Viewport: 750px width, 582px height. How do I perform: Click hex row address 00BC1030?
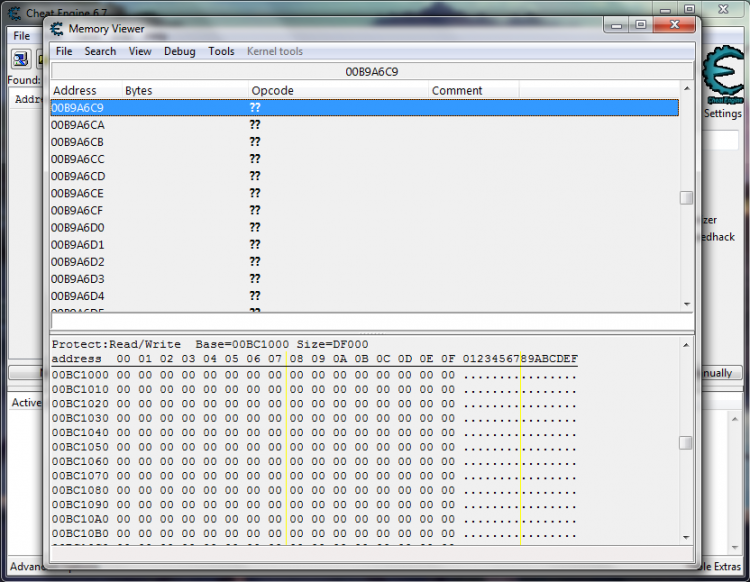(x=80, y=418)
